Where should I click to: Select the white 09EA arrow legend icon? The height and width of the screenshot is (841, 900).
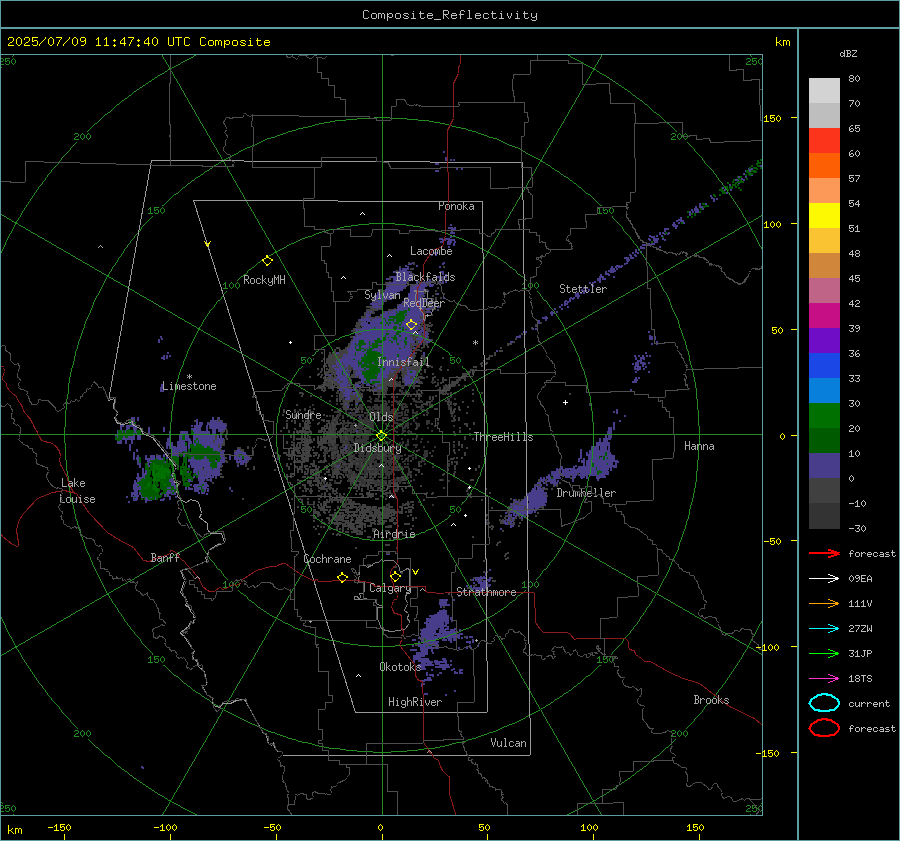(824, 579)
